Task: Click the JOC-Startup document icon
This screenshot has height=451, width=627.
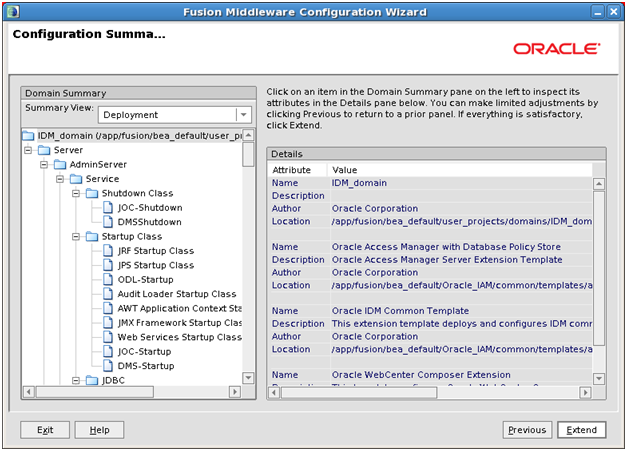Action: click(x=108, y=351)
